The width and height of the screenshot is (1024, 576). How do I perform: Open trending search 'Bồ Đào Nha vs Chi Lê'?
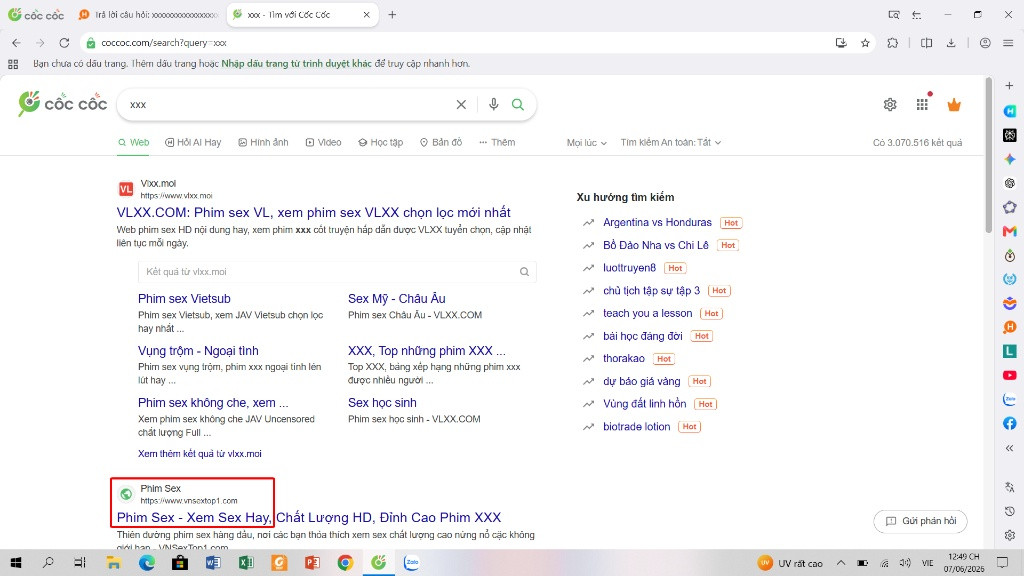[656, 246]
